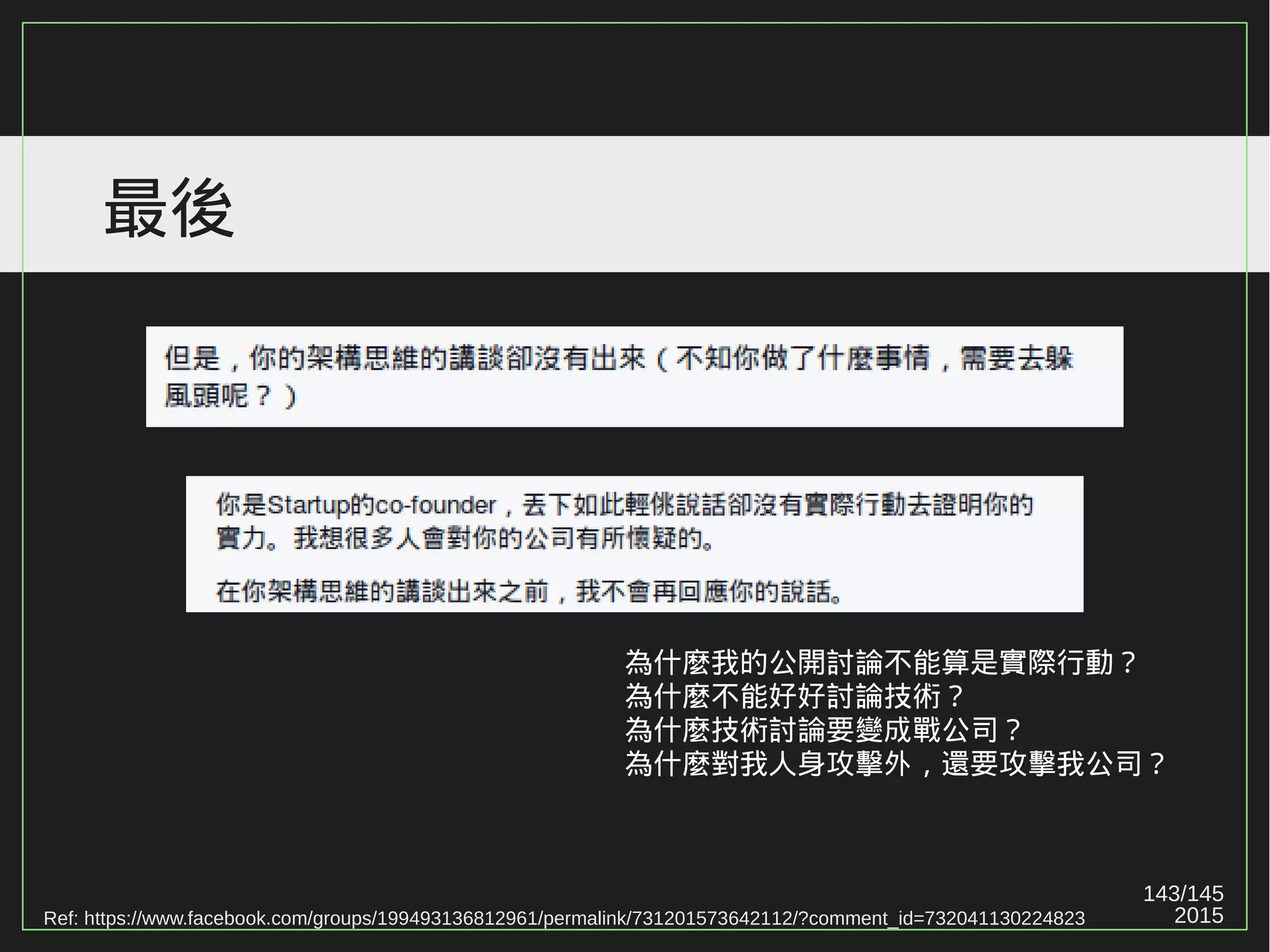Image resolution: width=1270 pixels, height=952 pixels.
Task: Click the question ending 還要攻擊我公司？
Action: (x=895, y=763)
